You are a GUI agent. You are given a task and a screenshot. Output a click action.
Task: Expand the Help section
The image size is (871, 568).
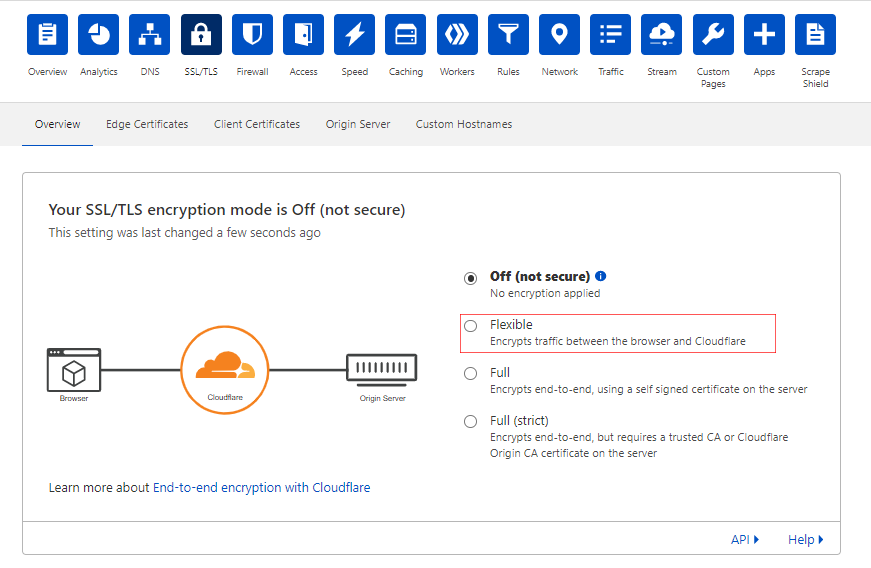805,540
